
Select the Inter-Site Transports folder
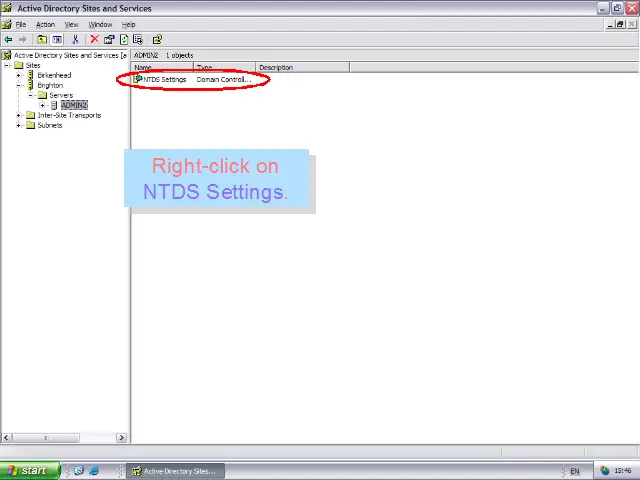tap(69, 115)
